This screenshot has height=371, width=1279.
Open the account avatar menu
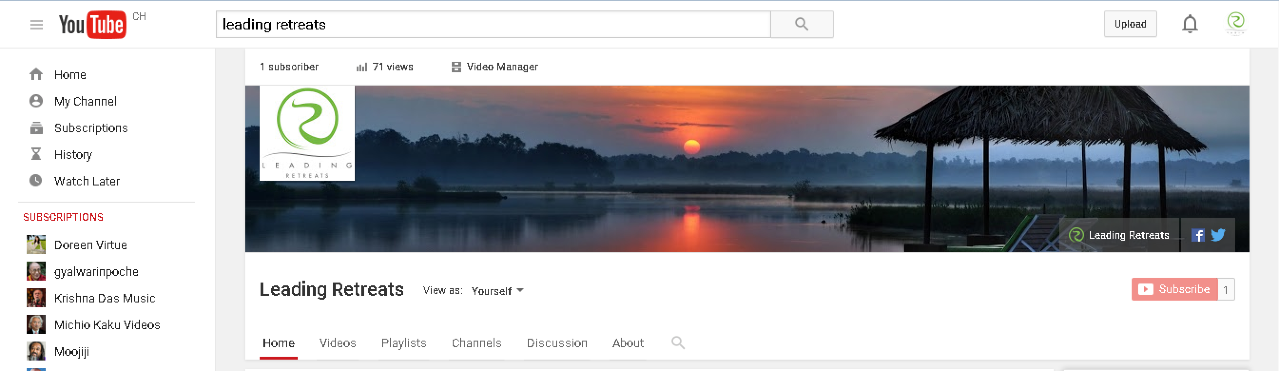click(x=1236, y=24)
